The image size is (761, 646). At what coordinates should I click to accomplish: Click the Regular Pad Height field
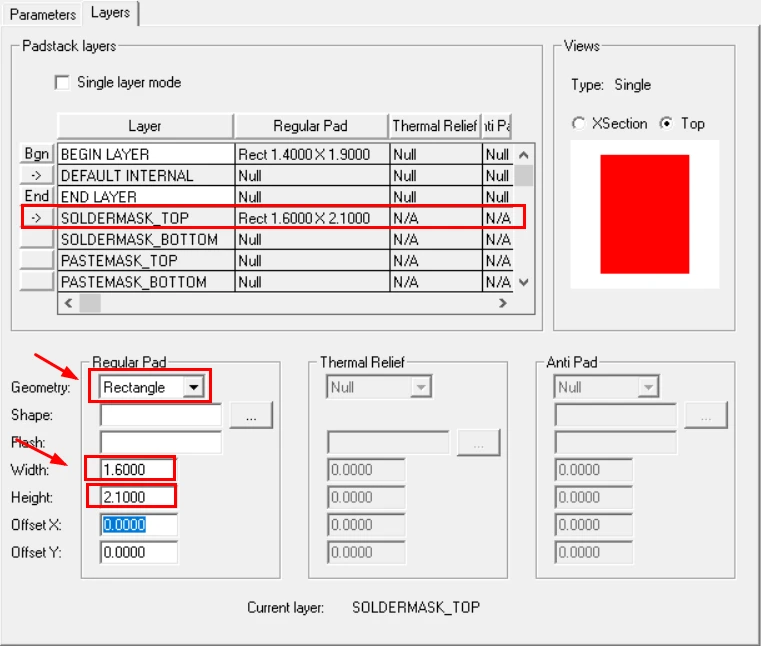point(138,497)
